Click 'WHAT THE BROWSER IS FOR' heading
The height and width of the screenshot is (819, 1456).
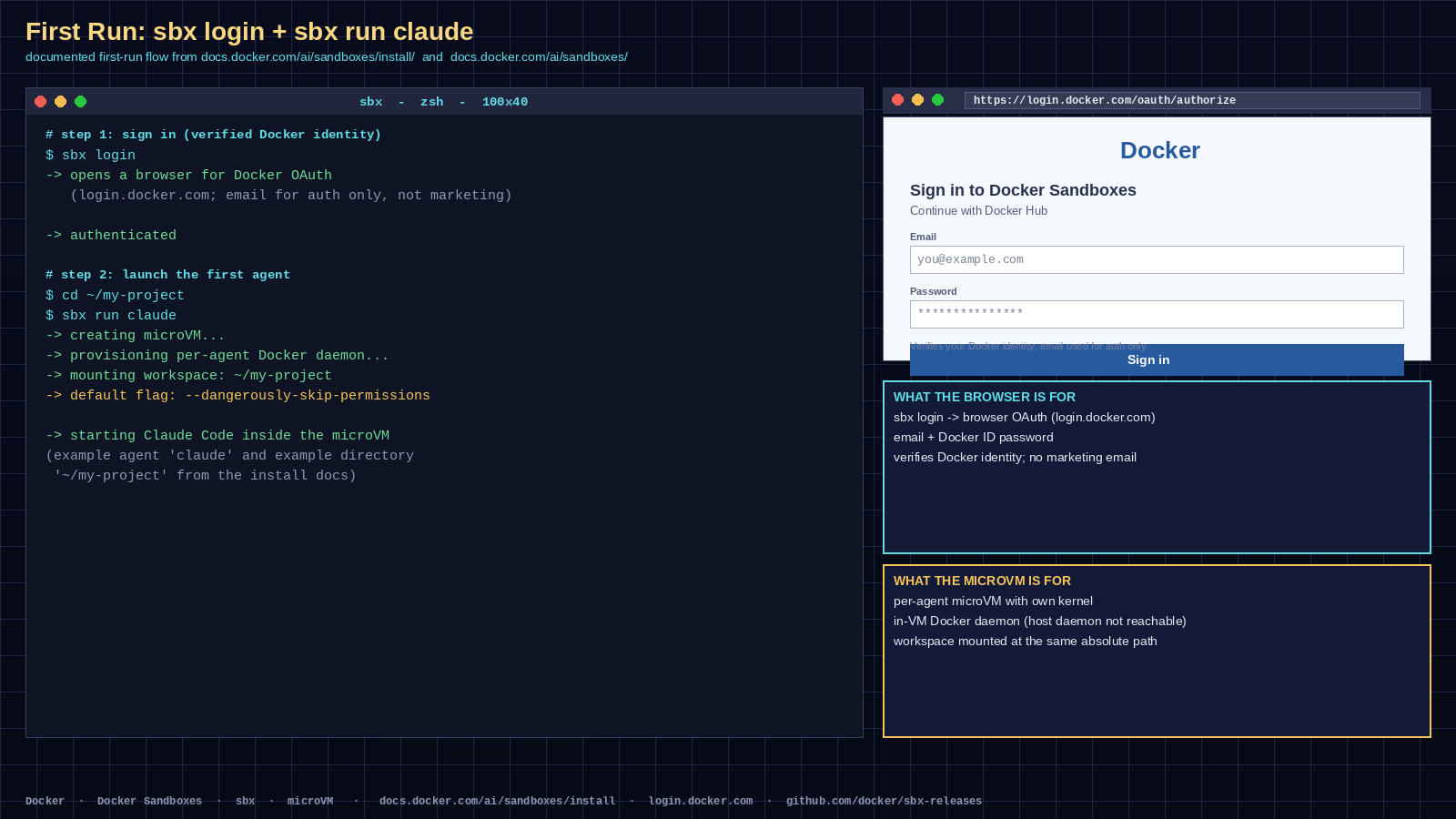(985, 397)
